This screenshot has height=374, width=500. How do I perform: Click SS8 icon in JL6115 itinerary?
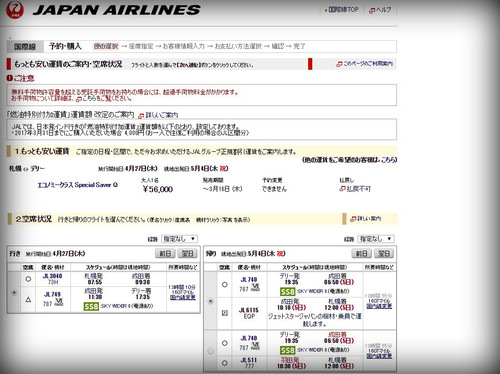point(287,292)
